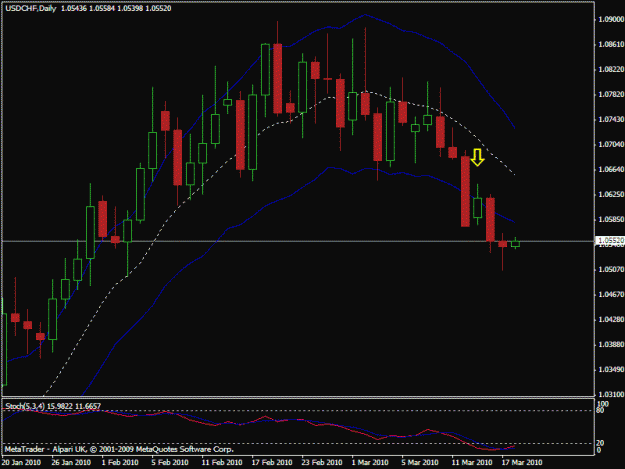Click the 17 Mar 2010 date label
The image size is (625, 469).
[522, 463]
